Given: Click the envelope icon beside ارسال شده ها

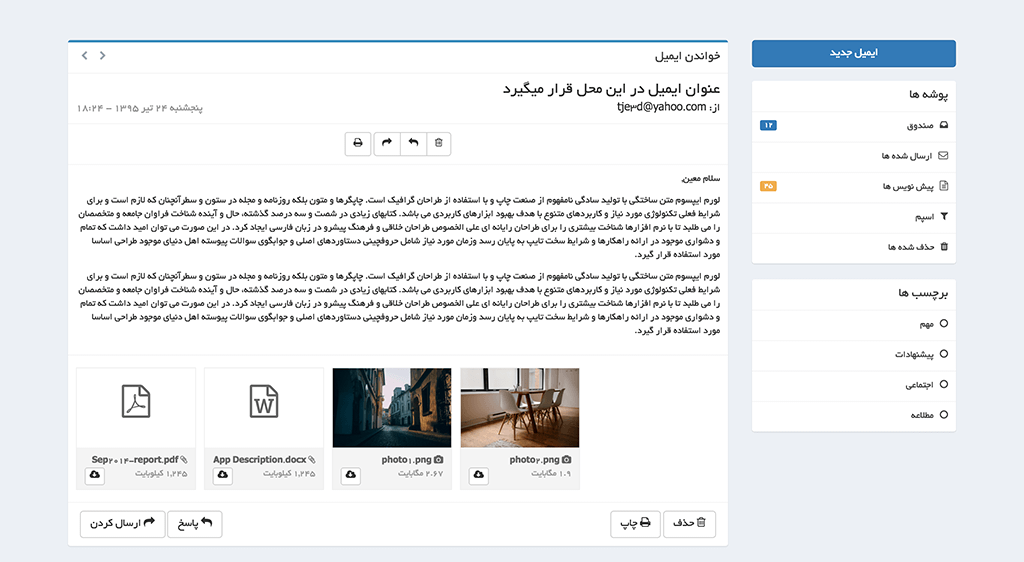Looking at the screenshot, I should [x=943, y=155].
